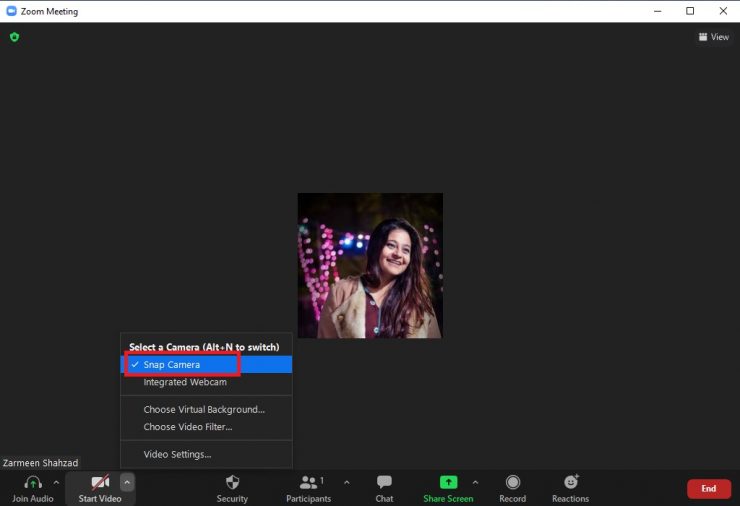
Task: Click the participant profile picture
Action: (370, 266)
